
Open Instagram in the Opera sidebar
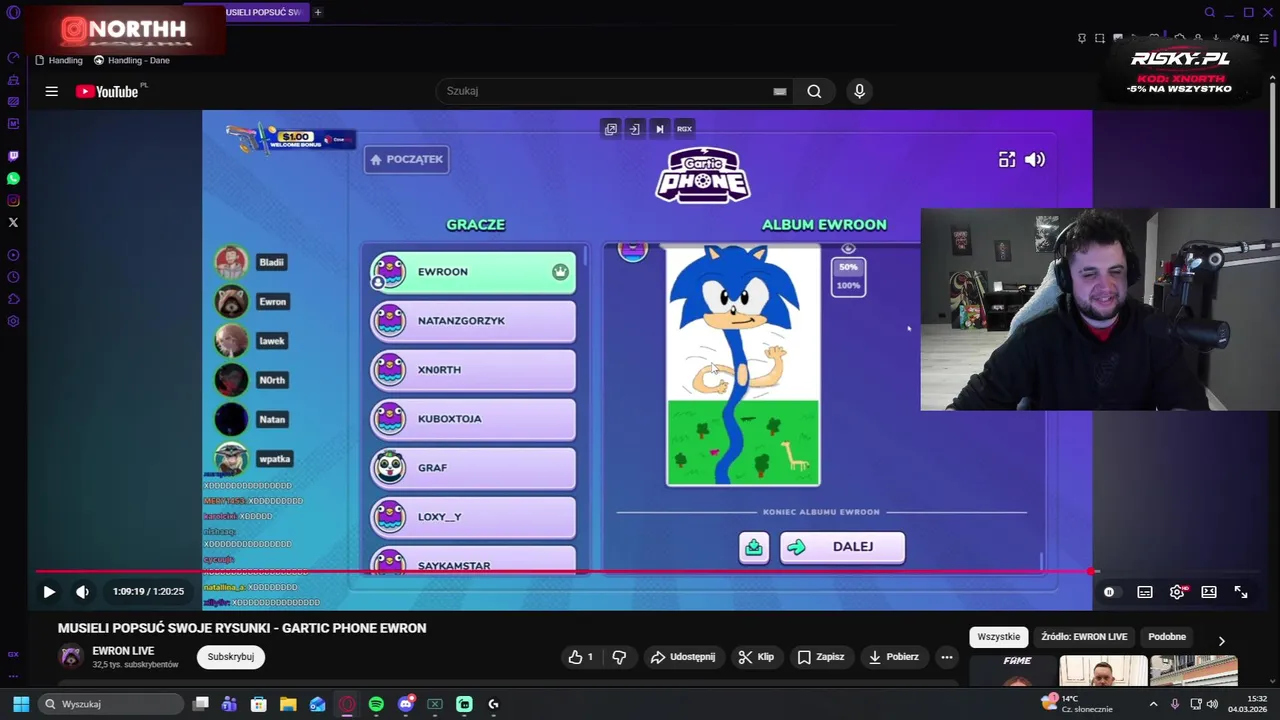click(13, 200)
